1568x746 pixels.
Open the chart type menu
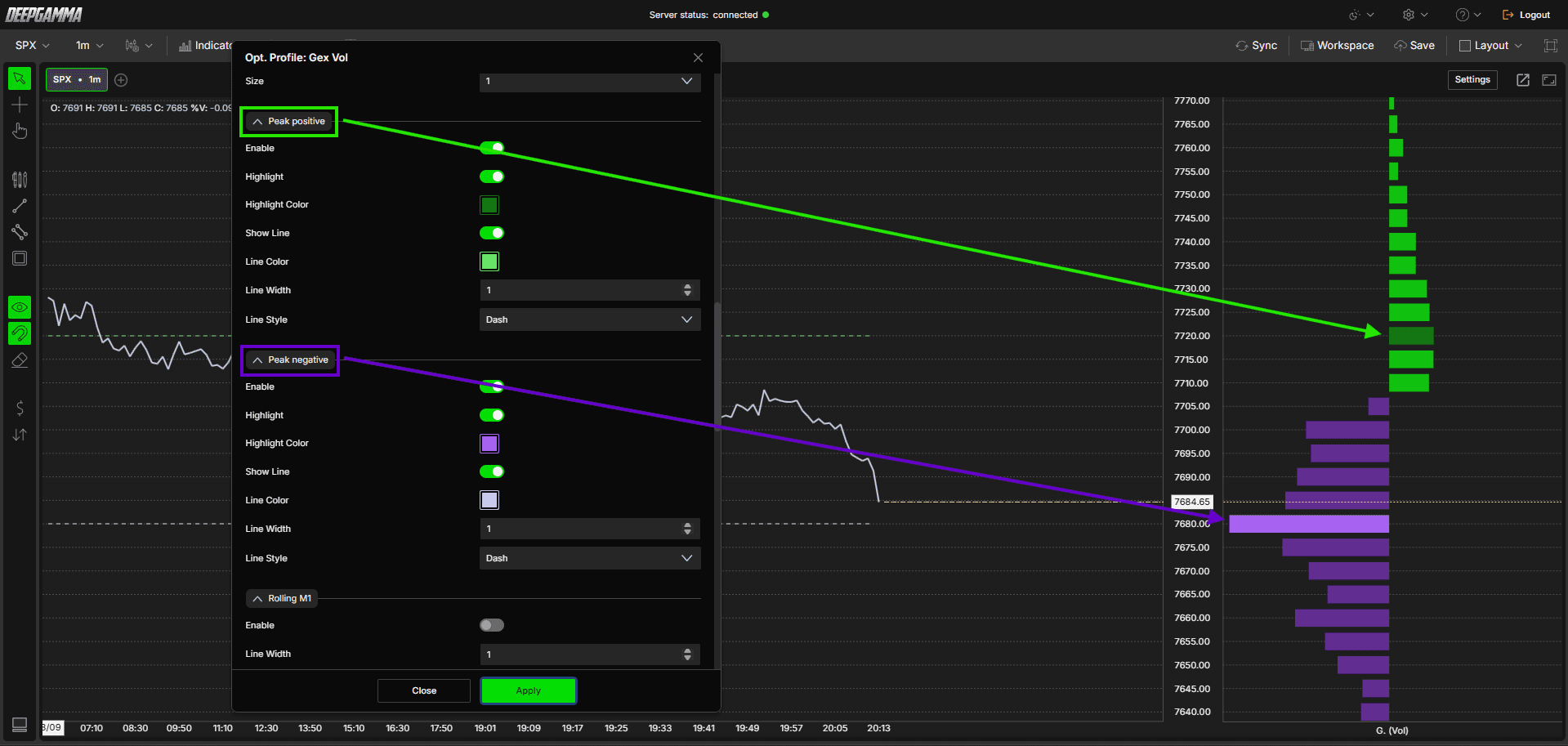point(138,46)
